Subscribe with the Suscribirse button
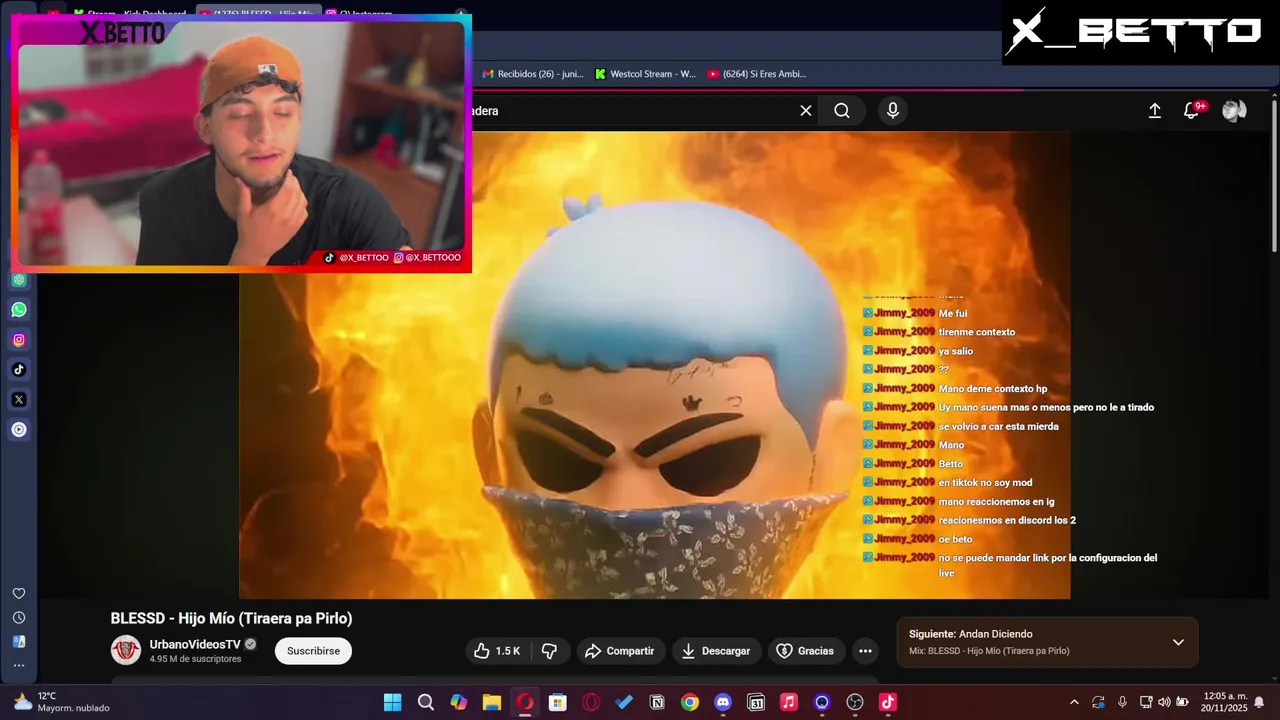Screen dimensions: 1280x720 [x=313, y=651]
